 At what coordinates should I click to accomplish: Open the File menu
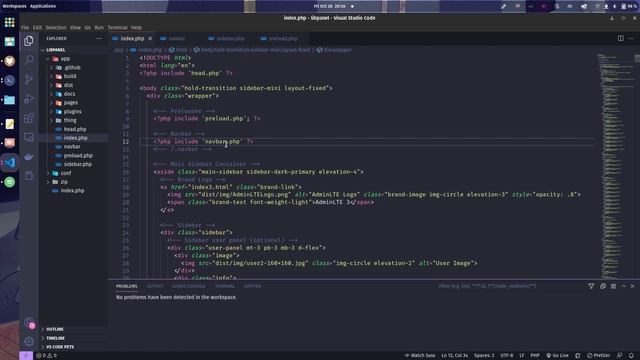[x=25, y=27]
